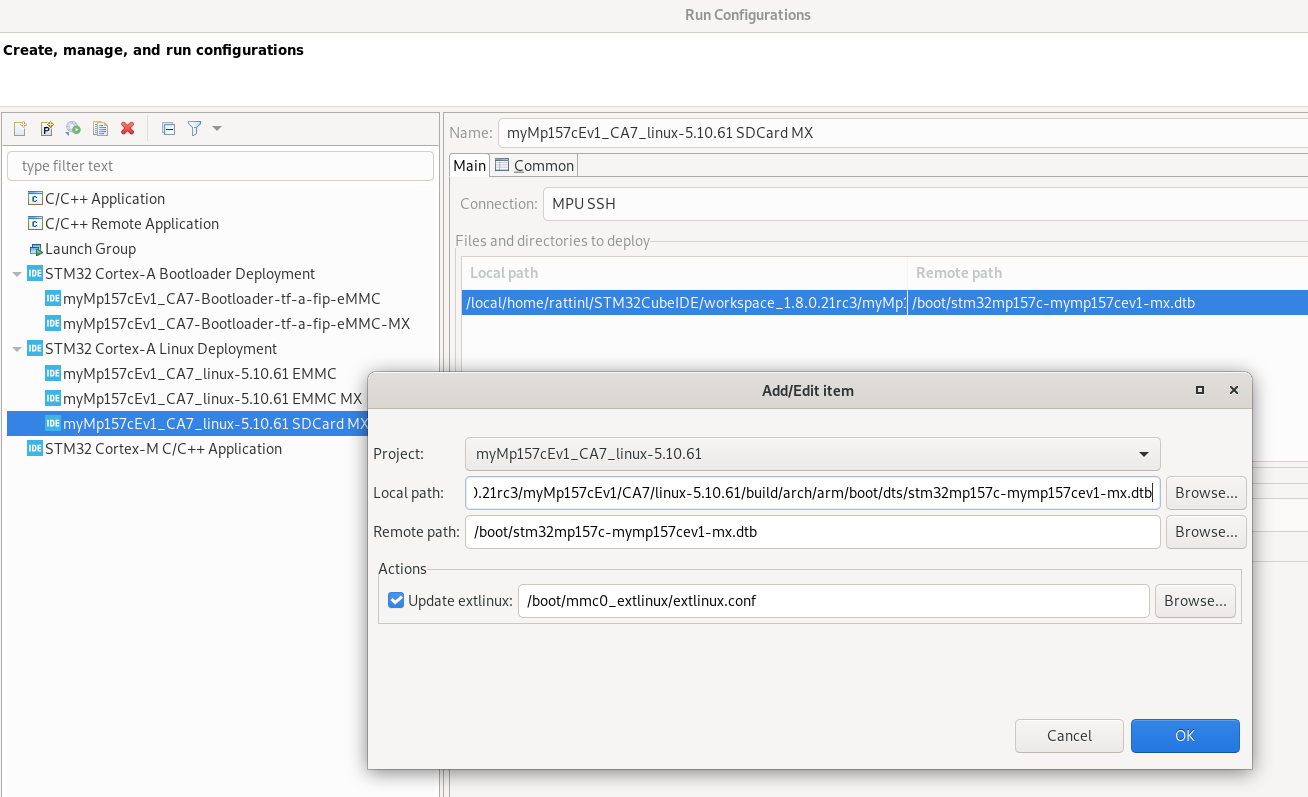Select Launch Group in the tree
Screen dimensions: 1308x797
[90, 249]
